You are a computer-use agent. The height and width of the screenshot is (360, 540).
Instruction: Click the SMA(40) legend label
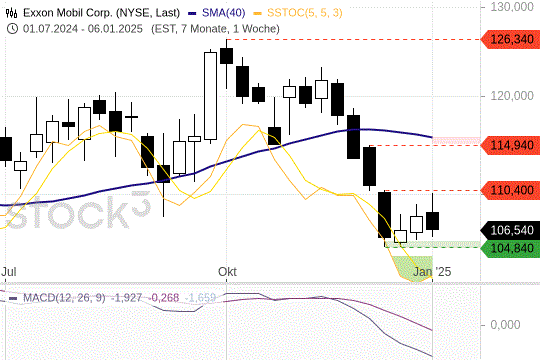click(x=224, y=13)
